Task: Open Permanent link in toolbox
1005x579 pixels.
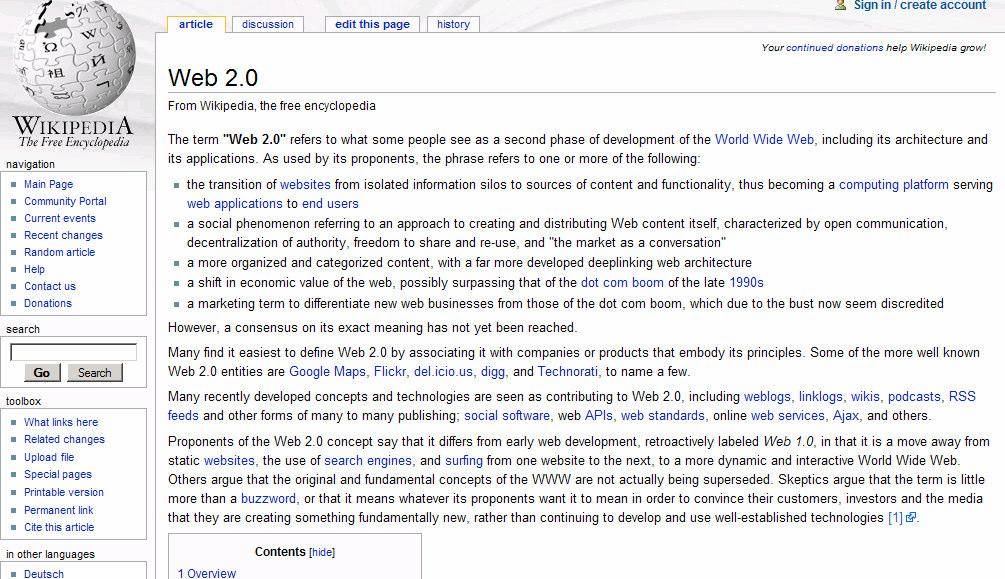Action: click(58, 510)
